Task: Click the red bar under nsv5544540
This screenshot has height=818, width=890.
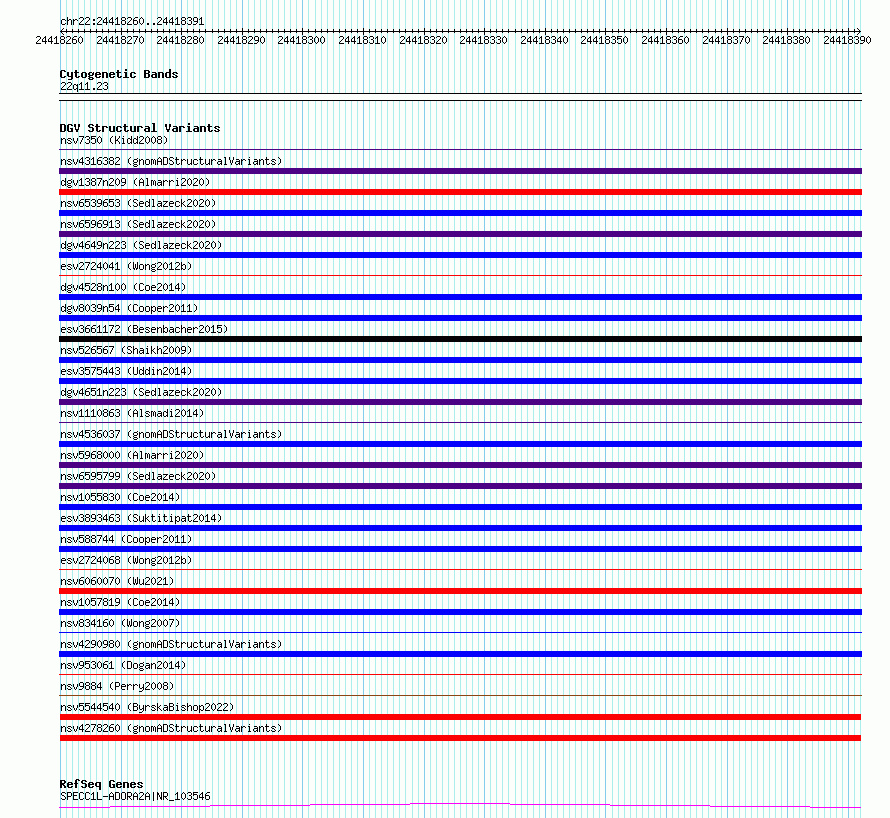Action: [460, 717]
